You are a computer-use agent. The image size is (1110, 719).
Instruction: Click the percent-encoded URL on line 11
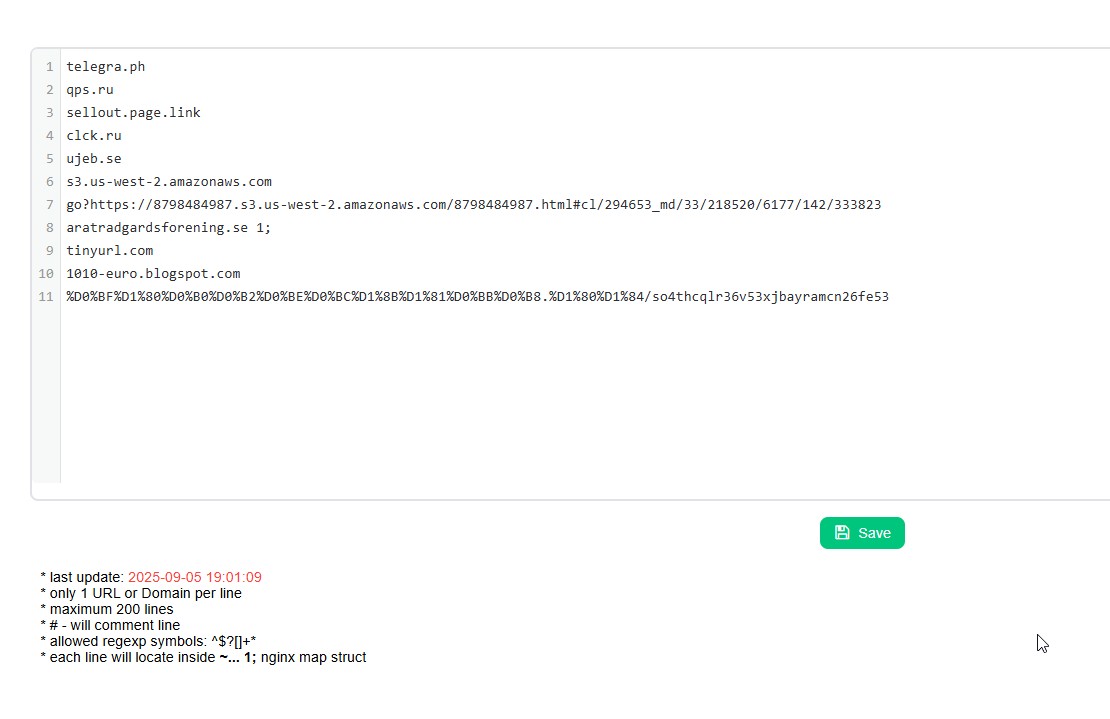pyautogui.click(x=477, y=297)
